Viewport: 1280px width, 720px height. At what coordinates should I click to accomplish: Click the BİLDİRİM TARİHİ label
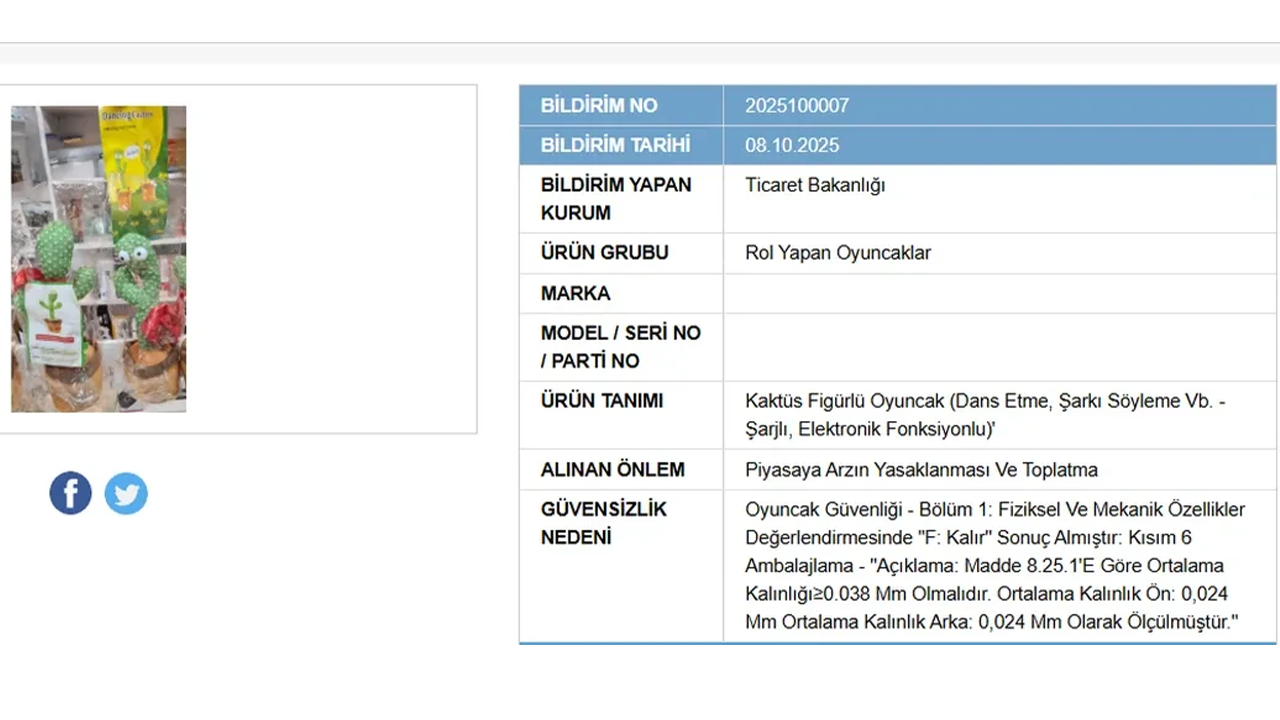pos(615,145)
